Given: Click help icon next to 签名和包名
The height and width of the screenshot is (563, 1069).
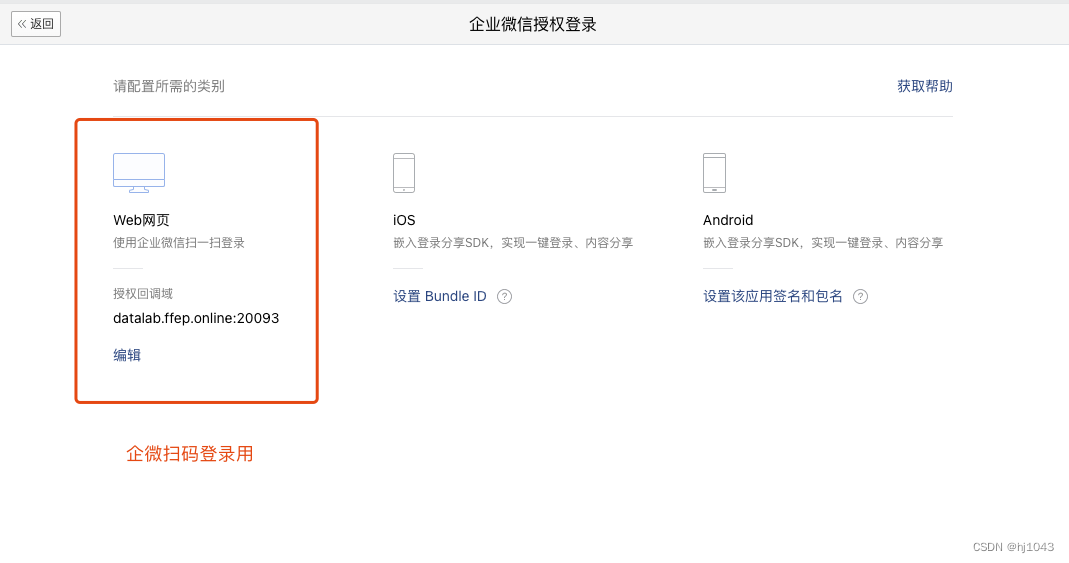Looking at the screenshot, I should 860,296.
